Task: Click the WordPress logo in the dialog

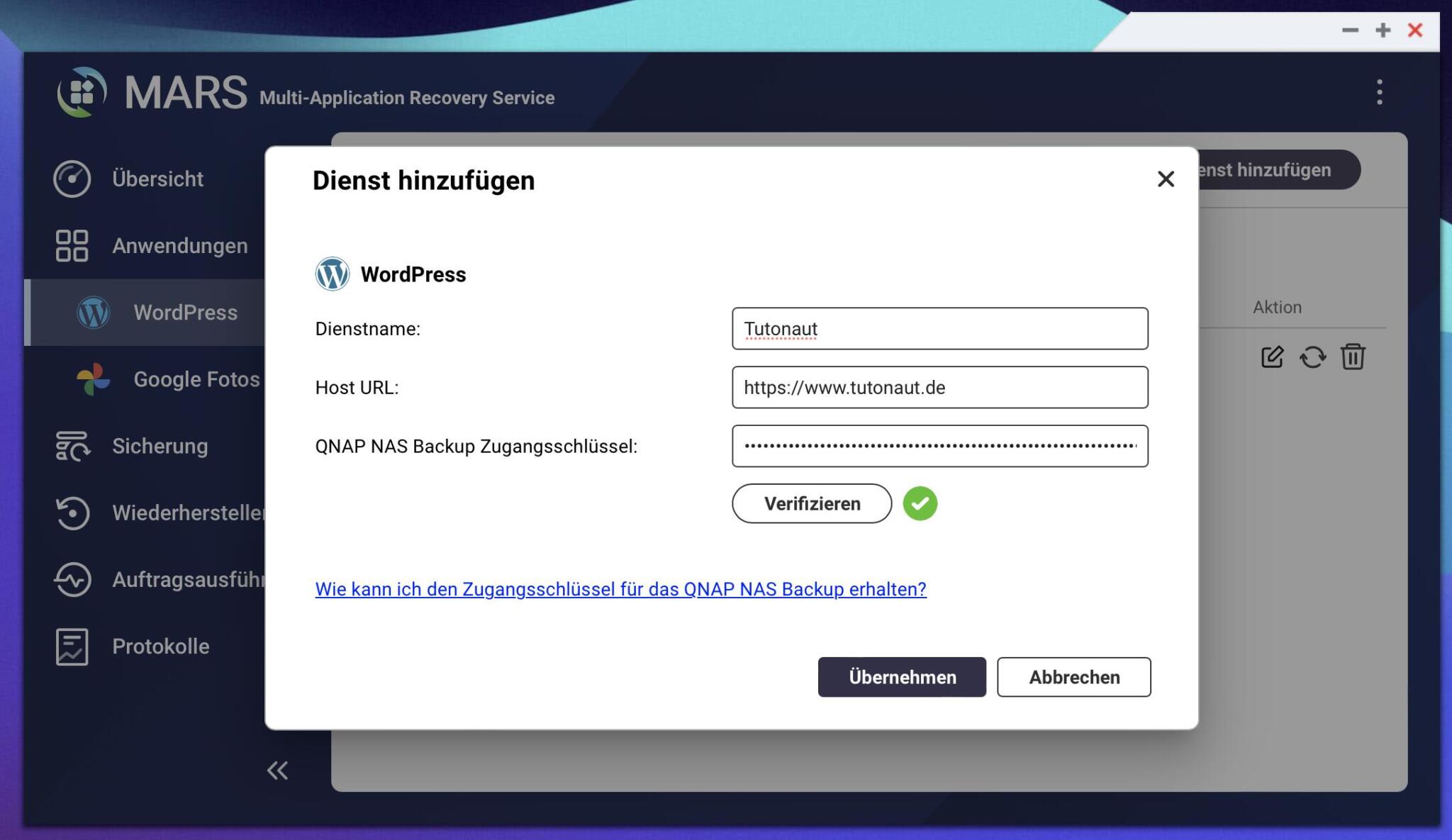Action: [333, 274]
